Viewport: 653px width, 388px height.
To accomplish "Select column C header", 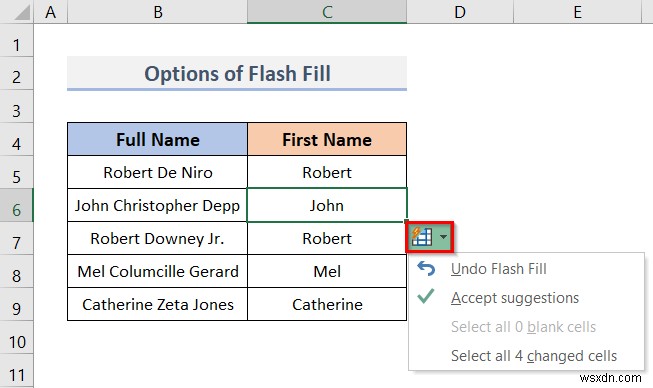I will click(327, 12).
